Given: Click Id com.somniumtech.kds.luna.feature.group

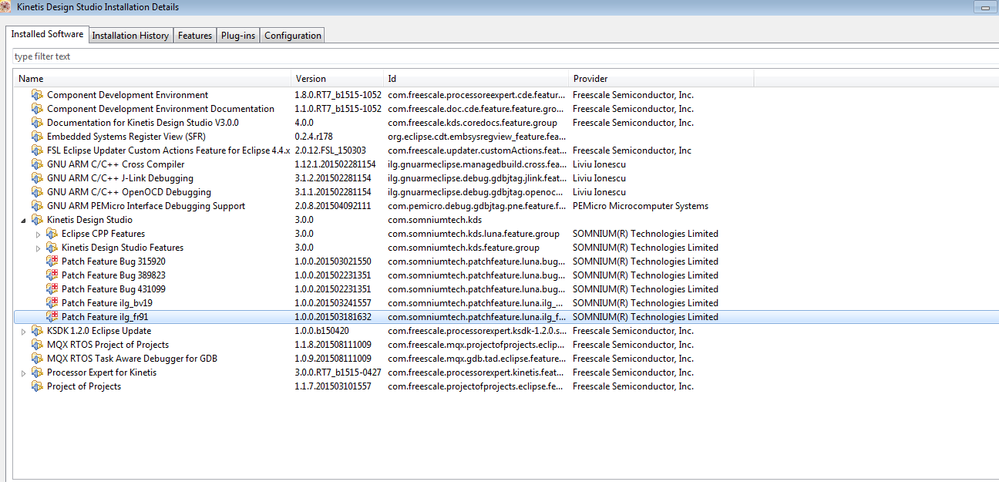Looking at the screenshot, I should click(x=474, y=234).
